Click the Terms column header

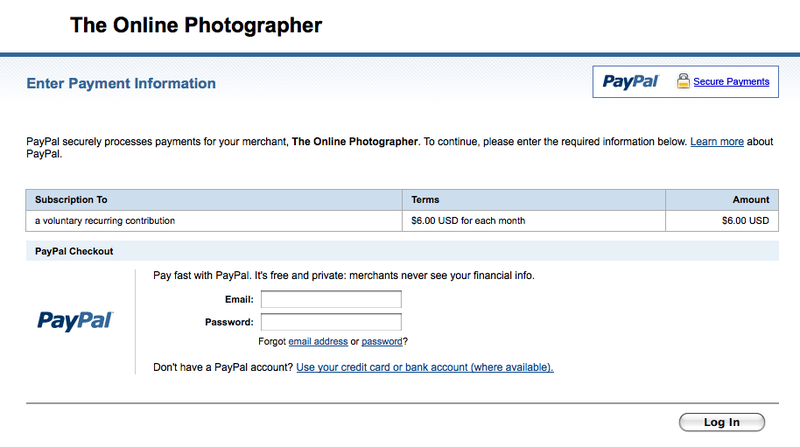[x=425, y=199]
